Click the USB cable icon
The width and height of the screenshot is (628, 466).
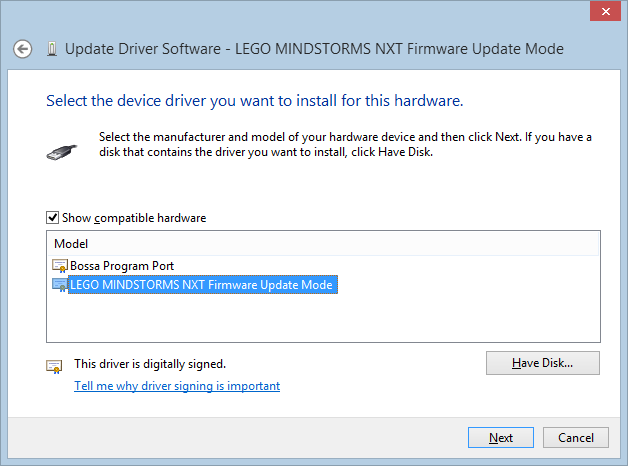(x=61, y=152)
